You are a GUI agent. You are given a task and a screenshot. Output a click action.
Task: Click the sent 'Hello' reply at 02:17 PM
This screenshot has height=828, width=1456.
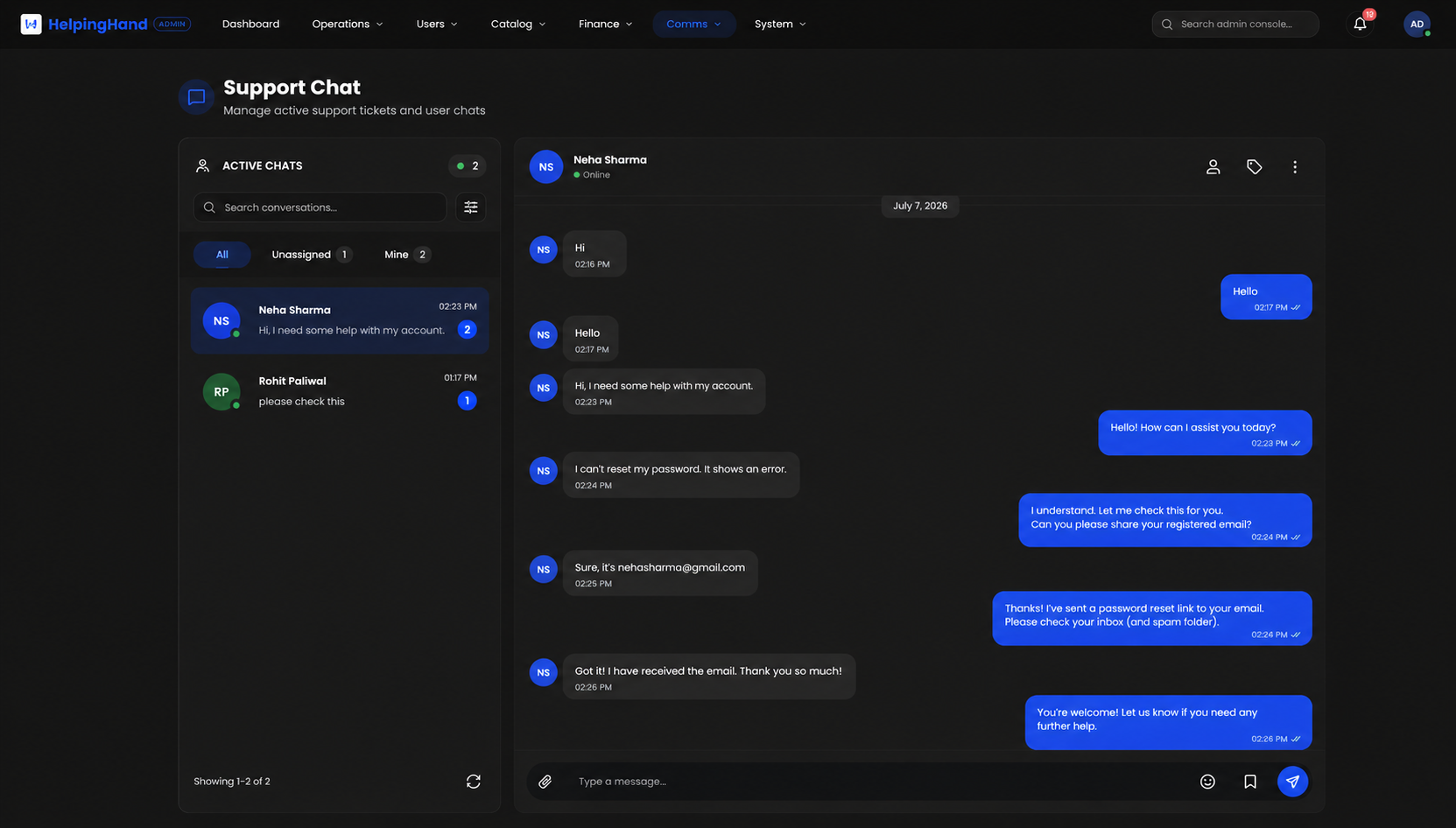click(x=1266, y=297)
